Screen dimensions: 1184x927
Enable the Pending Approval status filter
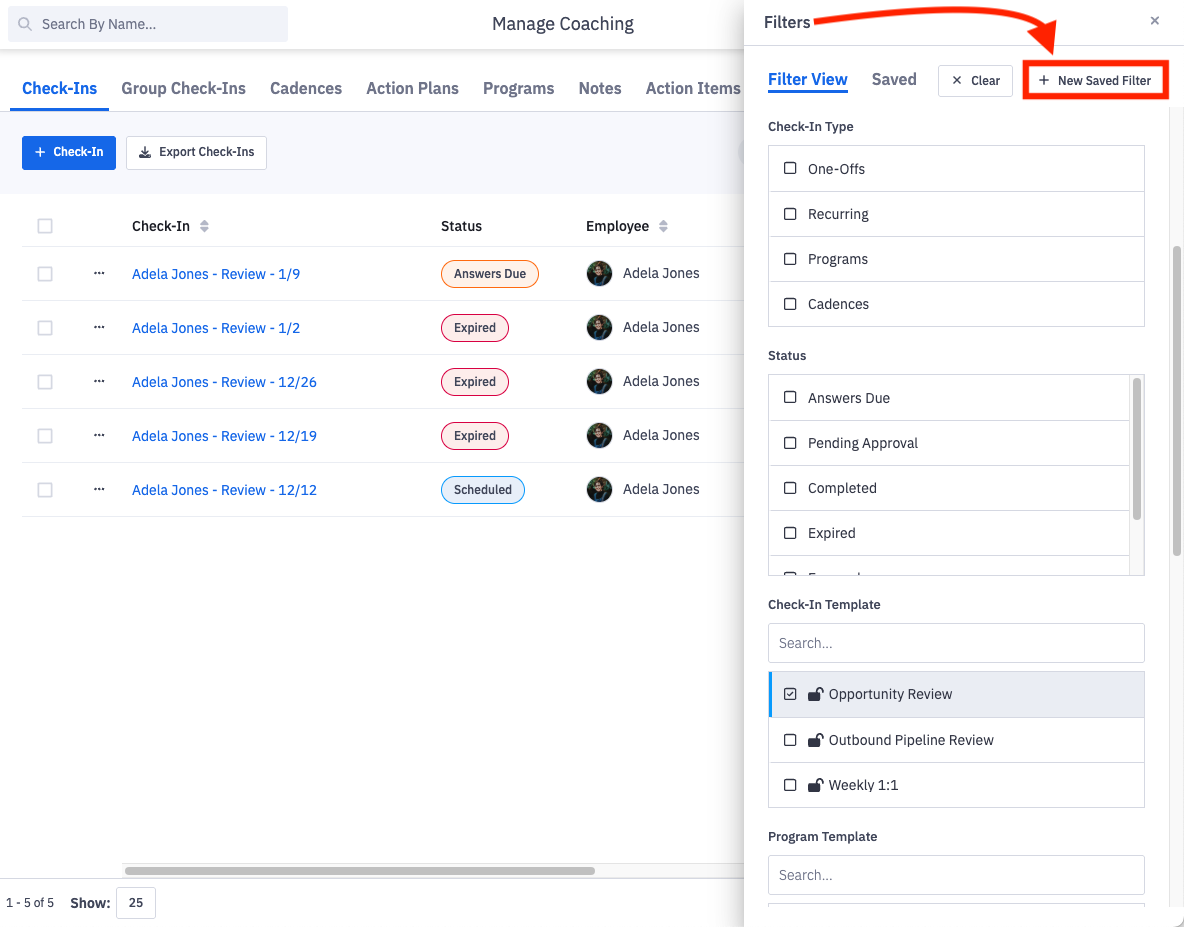(x=790, y=442)
